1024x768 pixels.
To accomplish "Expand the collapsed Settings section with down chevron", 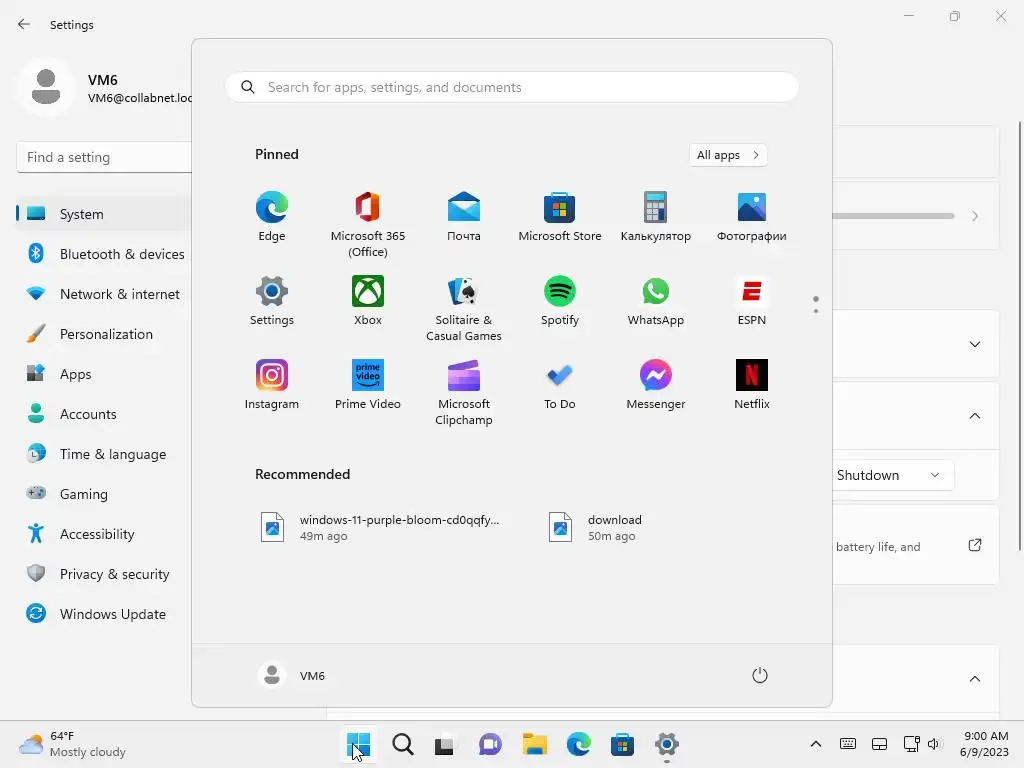I will pyautogui.click(x=974, y=344).
